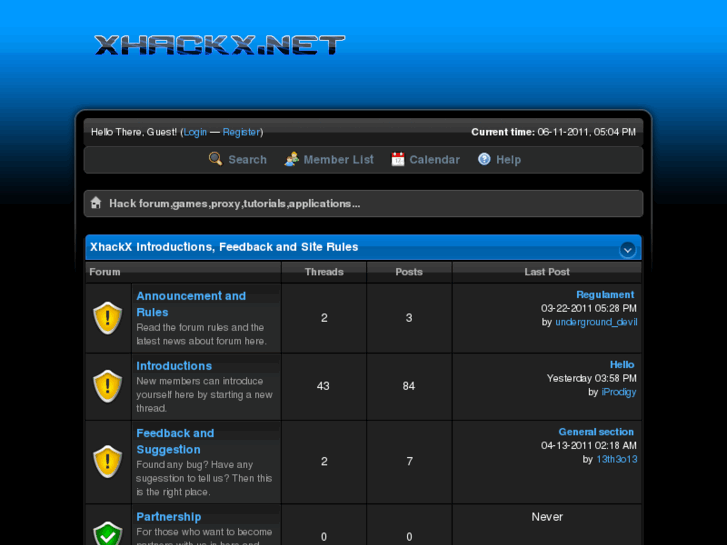Click the Threads column header

click(324, 272)
